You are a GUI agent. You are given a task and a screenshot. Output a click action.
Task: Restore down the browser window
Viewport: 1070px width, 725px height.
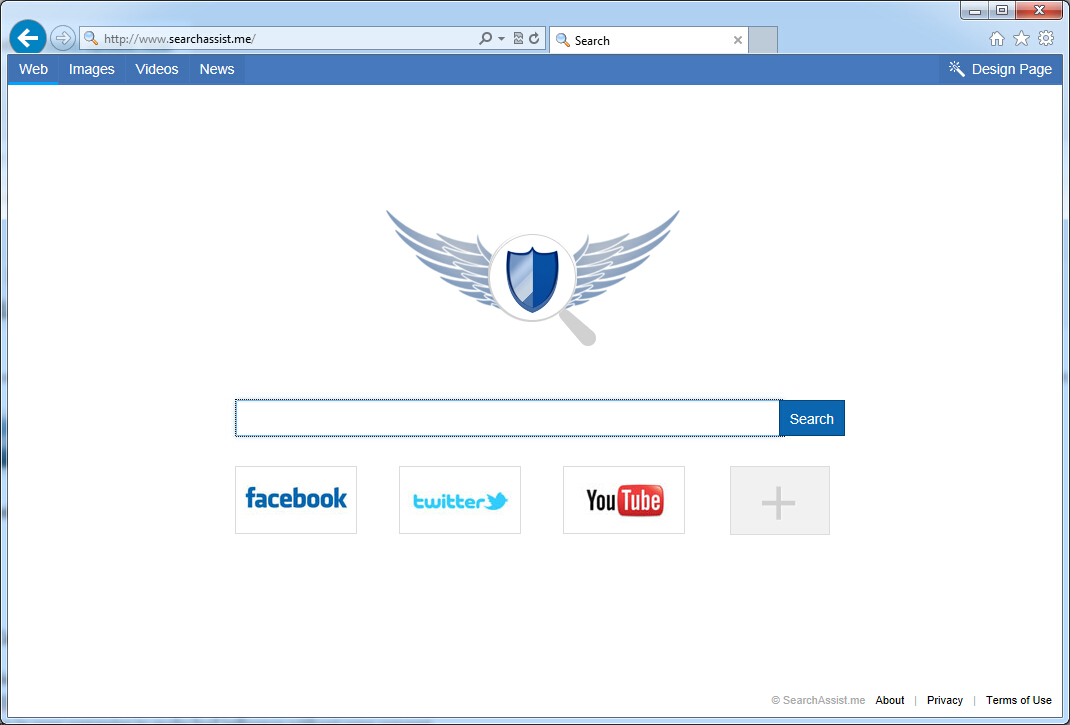point(1002,11)
